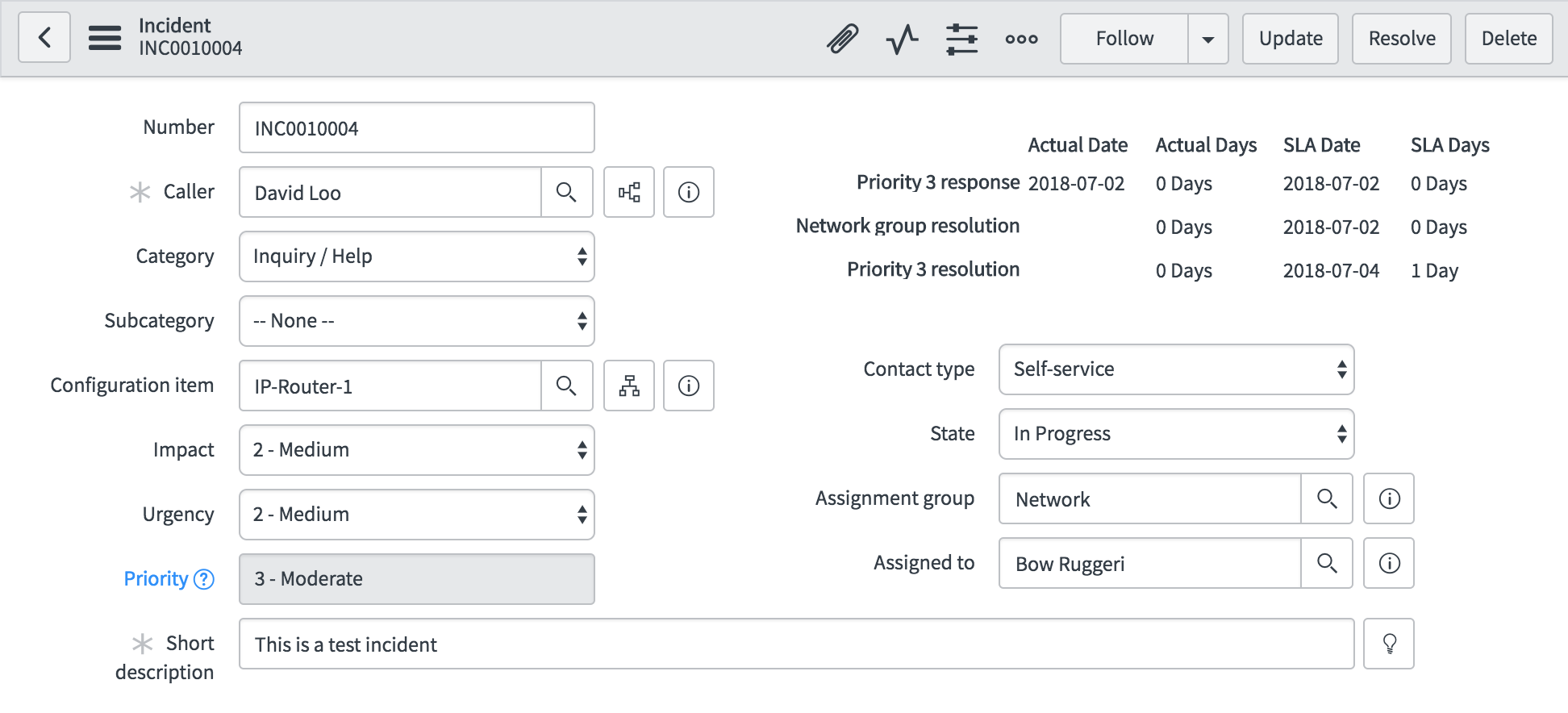
Task: Click the lightbulb suggestion icon
Action: [1389, 644]
